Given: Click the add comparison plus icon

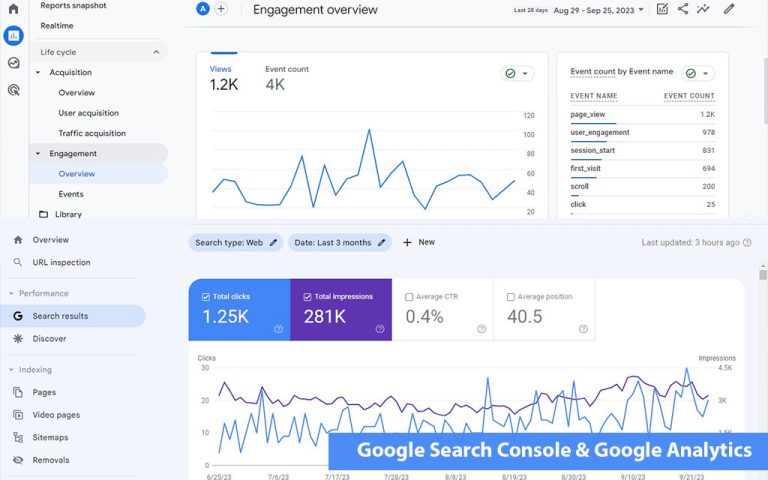Looking at the screenshot, I should pyautogui.click(x=221, y=9).
